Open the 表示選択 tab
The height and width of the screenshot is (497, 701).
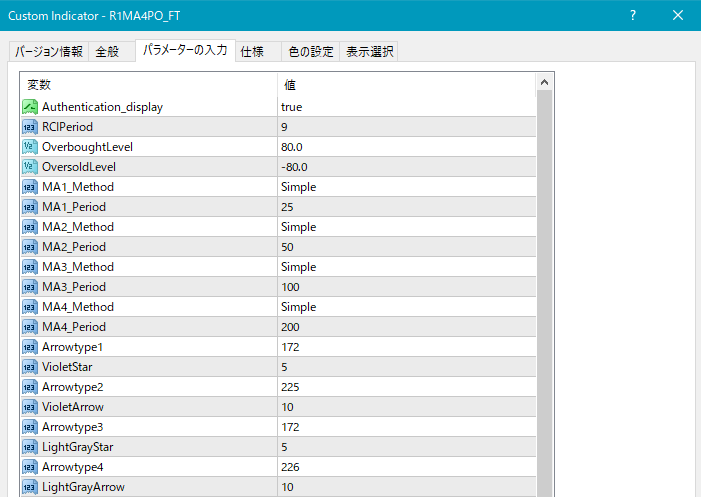click(x=370, y=52)
